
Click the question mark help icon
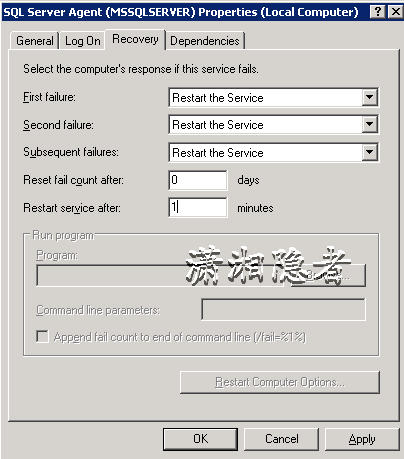click(378, 12)
